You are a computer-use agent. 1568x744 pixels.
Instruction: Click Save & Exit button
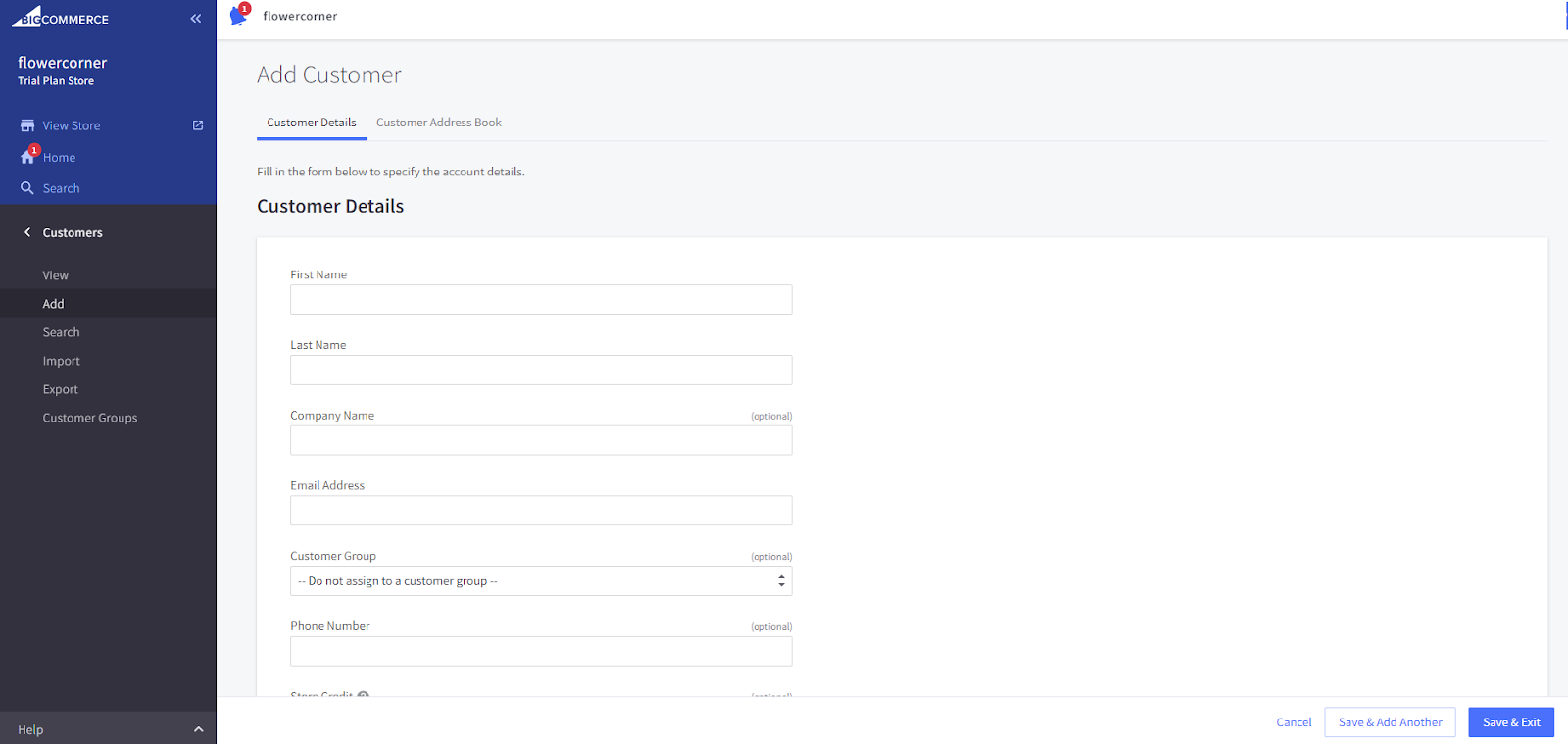point(1511,722)
